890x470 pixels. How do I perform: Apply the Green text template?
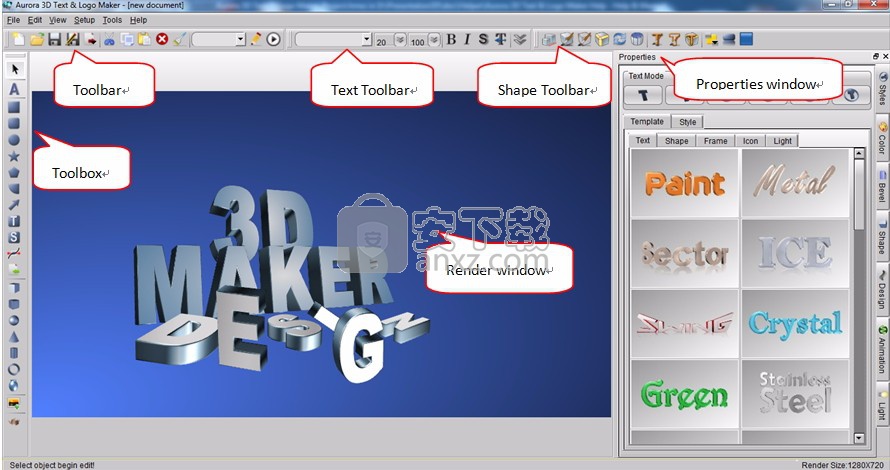tap(685, 394)
